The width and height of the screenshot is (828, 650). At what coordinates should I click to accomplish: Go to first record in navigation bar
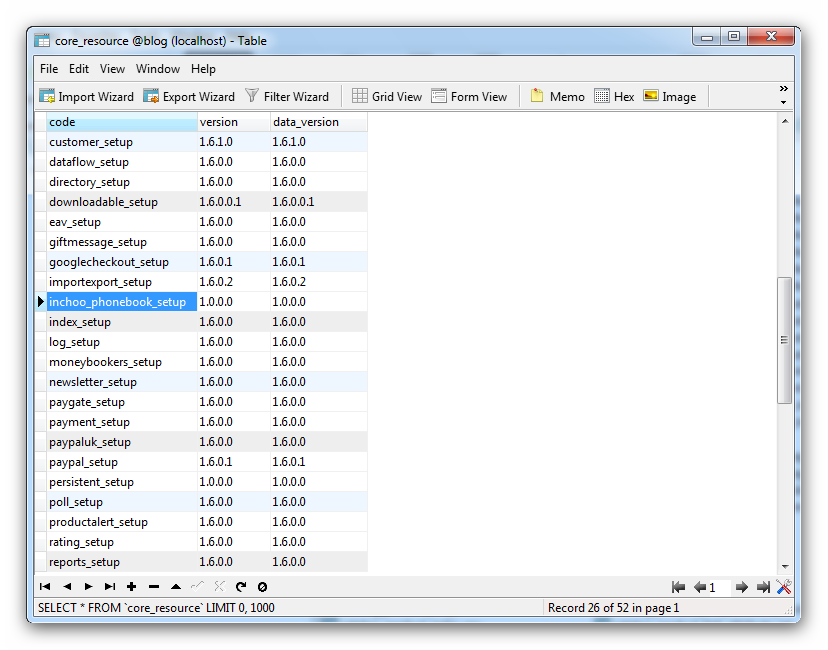(x=45, y=587)
